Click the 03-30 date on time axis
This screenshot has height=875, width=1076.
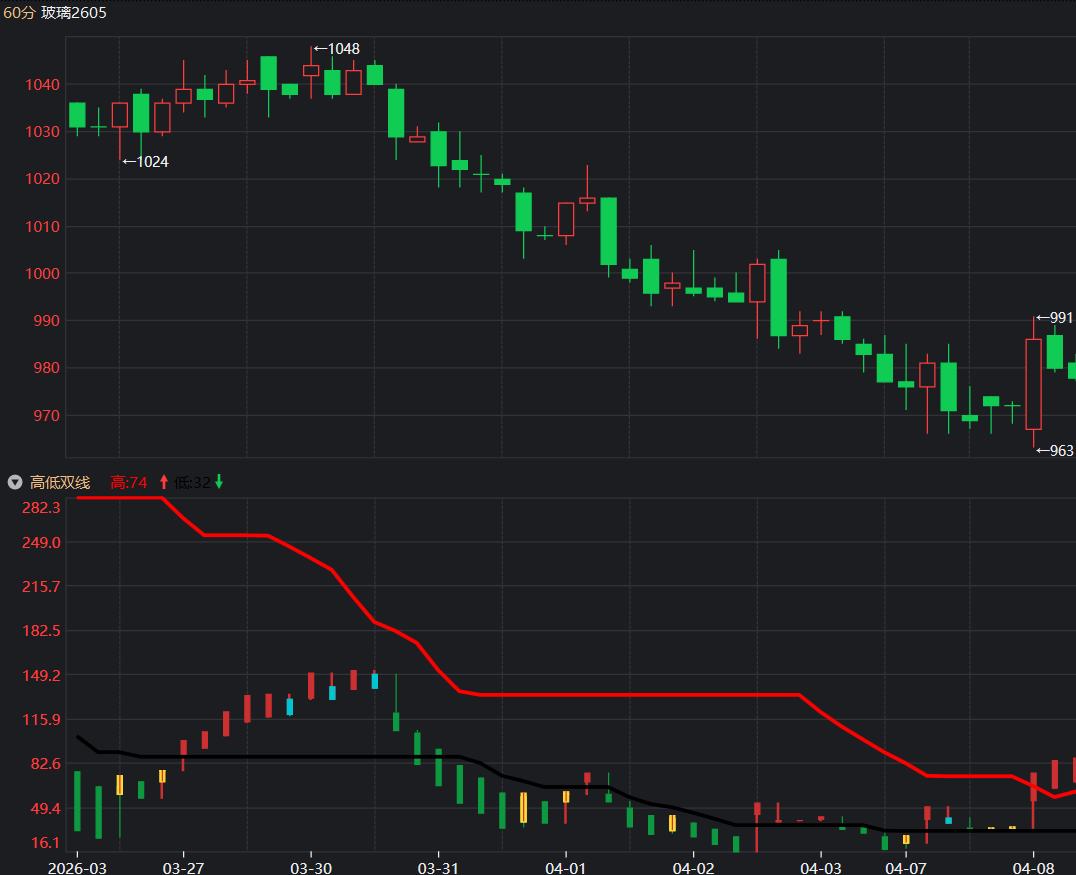pyautogui.click(x=311, y=867)
